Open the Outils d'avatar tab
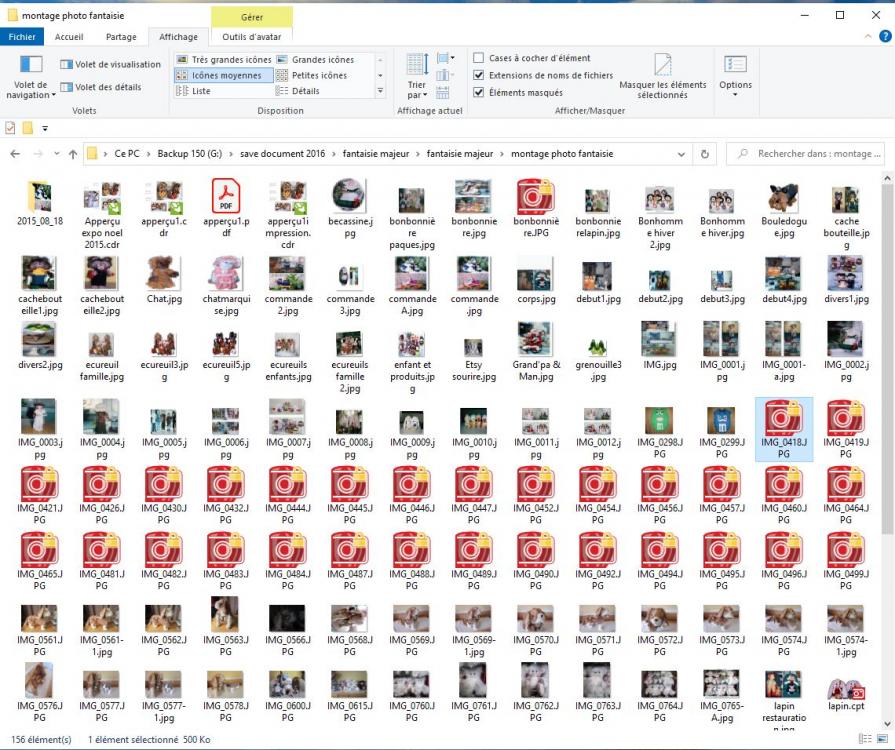 pos(252,37)
